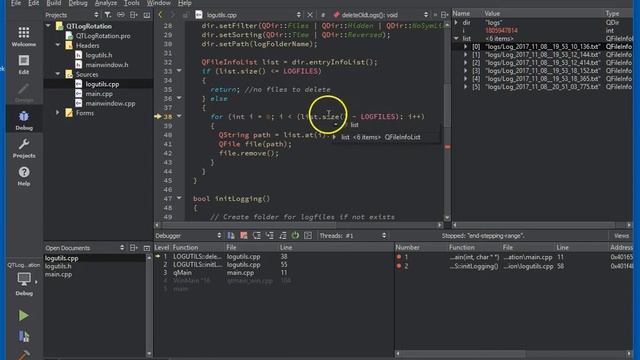Fold the for loop at line 38
Image resolution: width=640 pixels, height=360 pixels.
click(179, 116)
